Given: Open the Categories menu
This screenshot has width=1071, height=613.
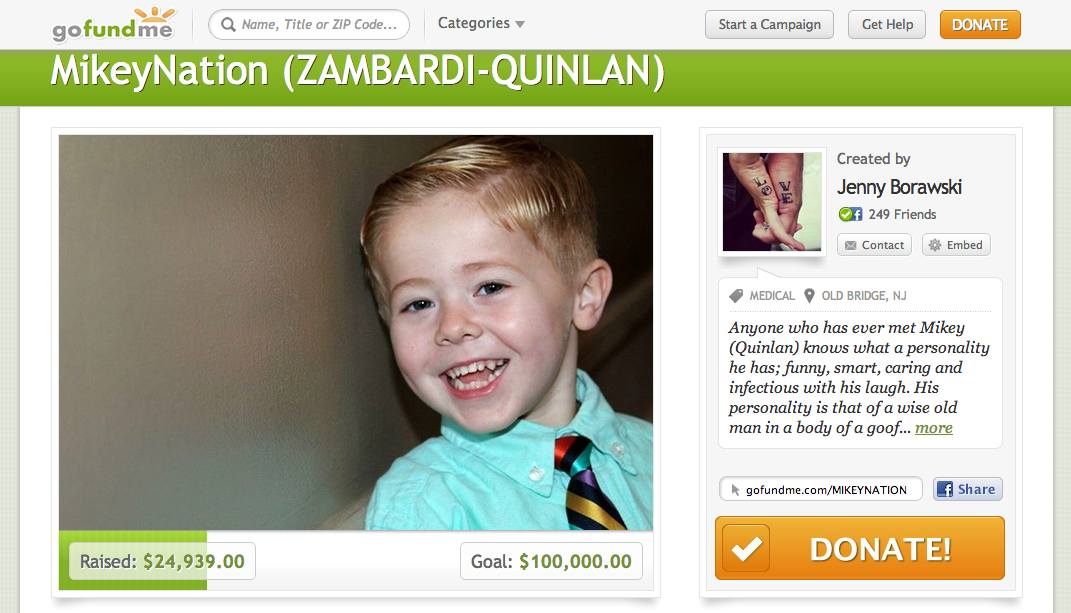Looking at the screenshot, I should click(481, 23).
